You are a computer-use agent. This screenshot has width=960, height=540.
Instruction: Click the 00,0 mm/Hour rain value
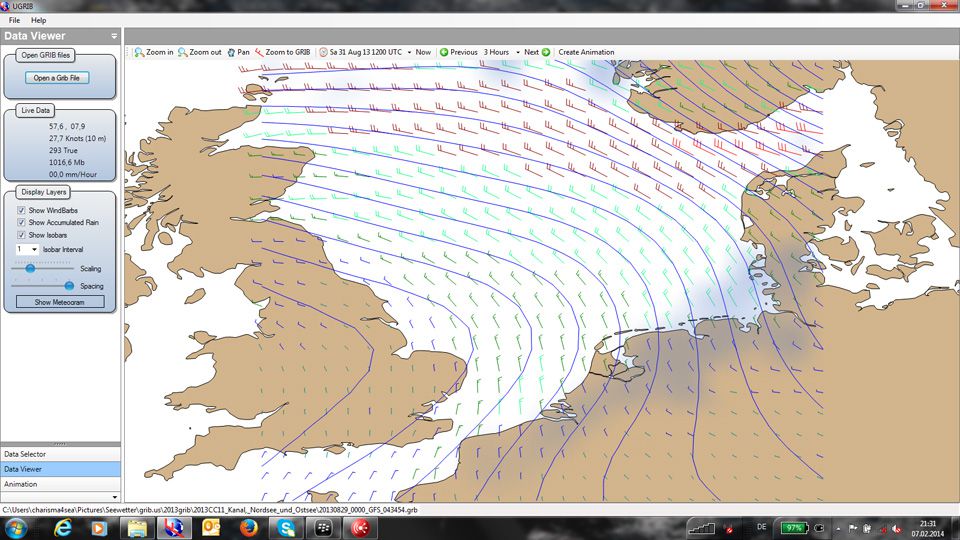coord(73,174)
